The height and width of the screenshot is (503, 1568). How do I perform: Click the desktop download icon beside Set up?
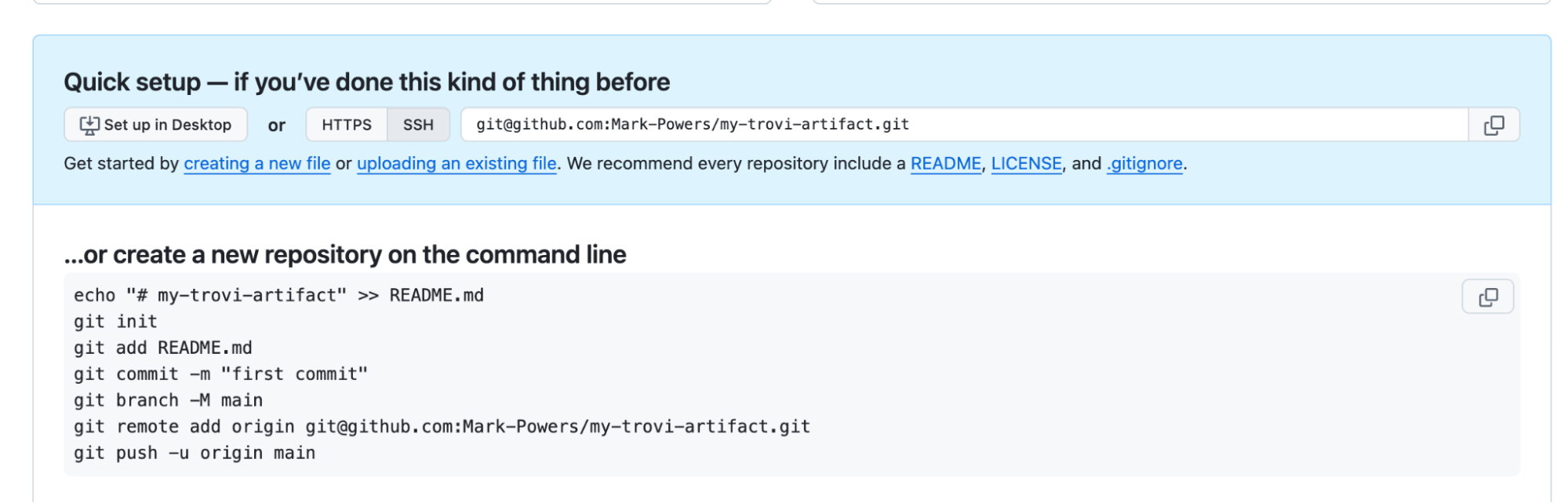coord(89,125)
